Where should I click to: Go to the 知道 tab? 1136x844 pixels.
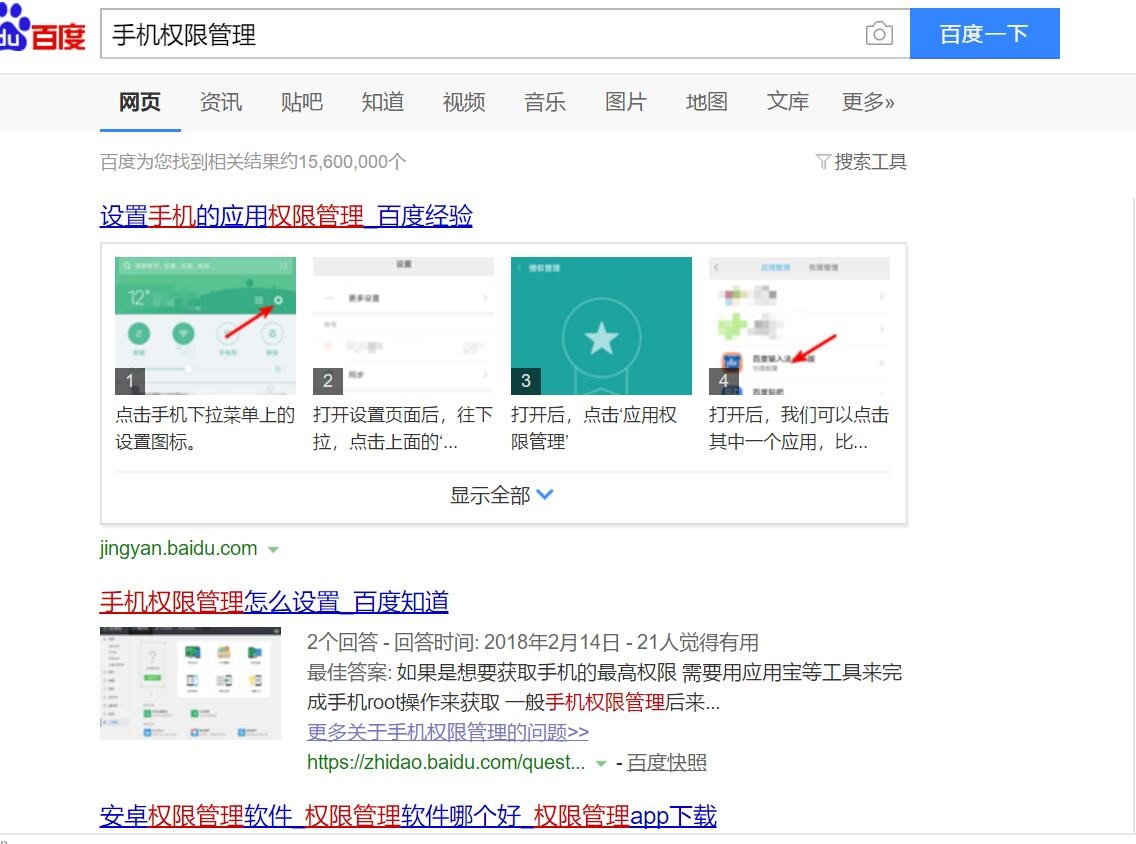click(x=383, y=102)
